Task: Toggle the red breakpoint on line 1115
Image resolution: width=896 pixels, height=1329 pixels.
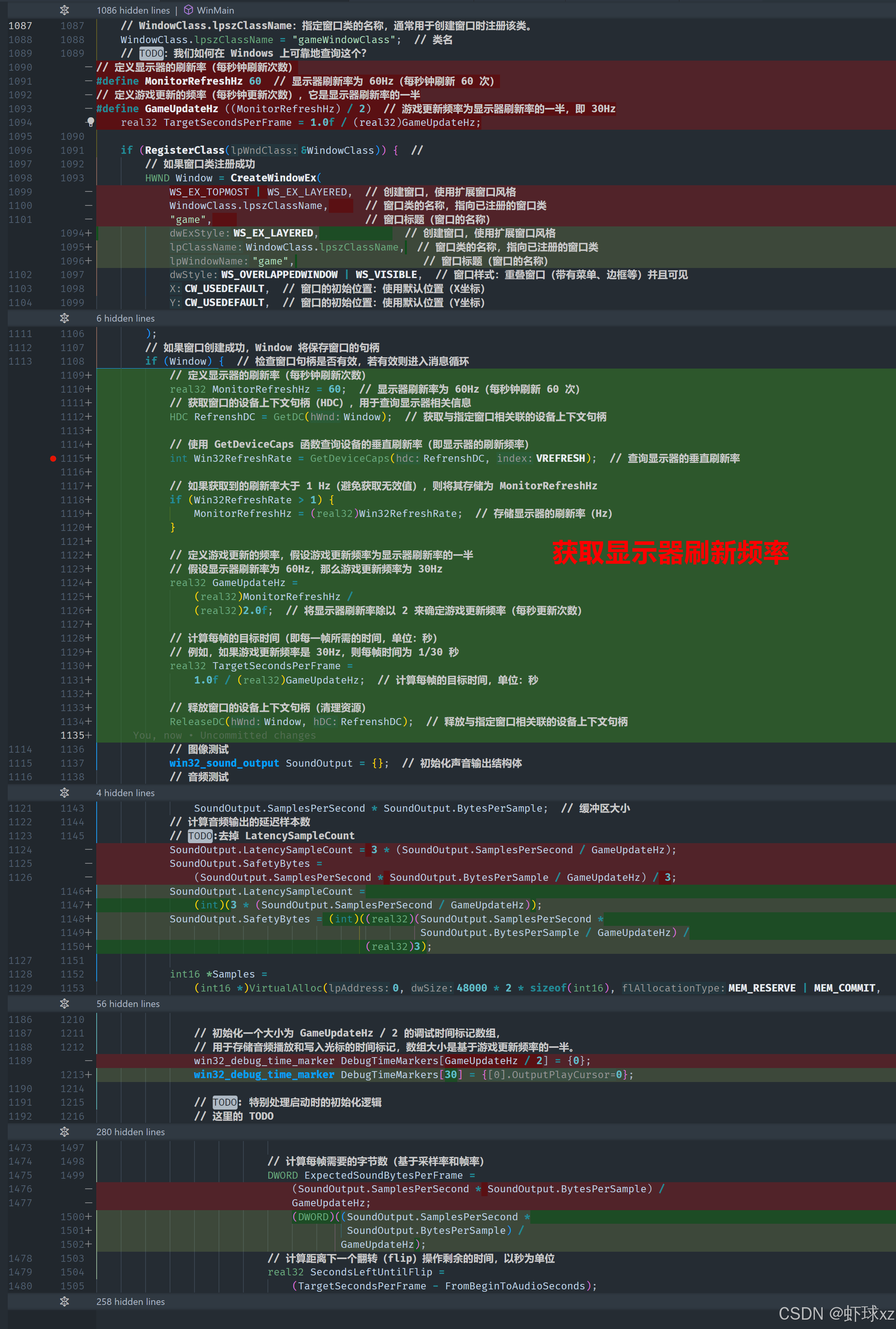Action: click(53, 458)
